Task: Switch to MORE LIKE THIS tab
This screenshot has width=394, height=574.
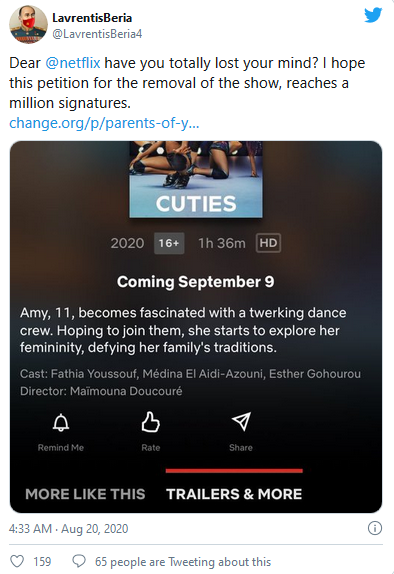Action: (x=85, y=494)
